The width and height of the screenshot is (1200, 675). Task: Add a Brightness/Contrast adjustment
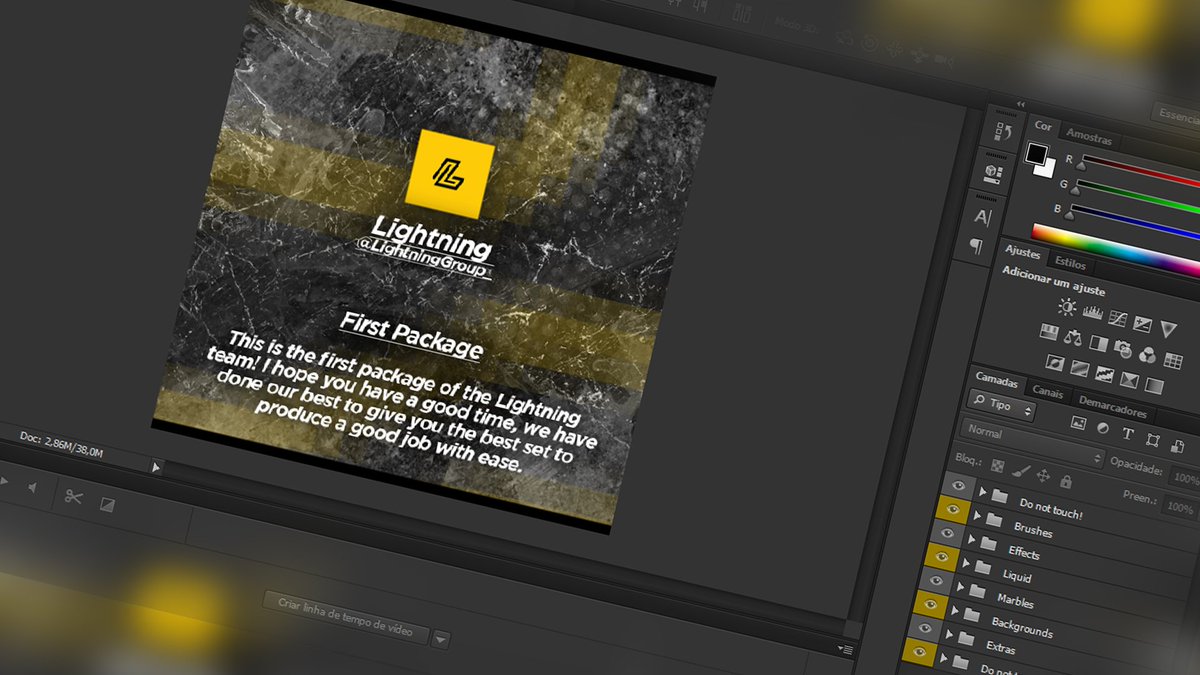point(1067,307)
